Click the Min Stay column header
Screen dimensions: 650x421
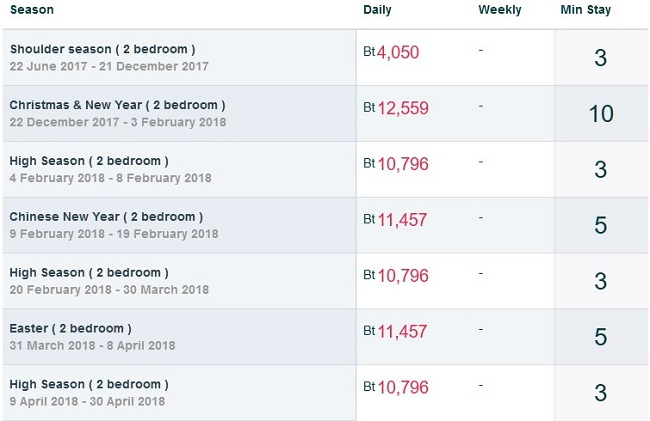(x=586, y=10)
